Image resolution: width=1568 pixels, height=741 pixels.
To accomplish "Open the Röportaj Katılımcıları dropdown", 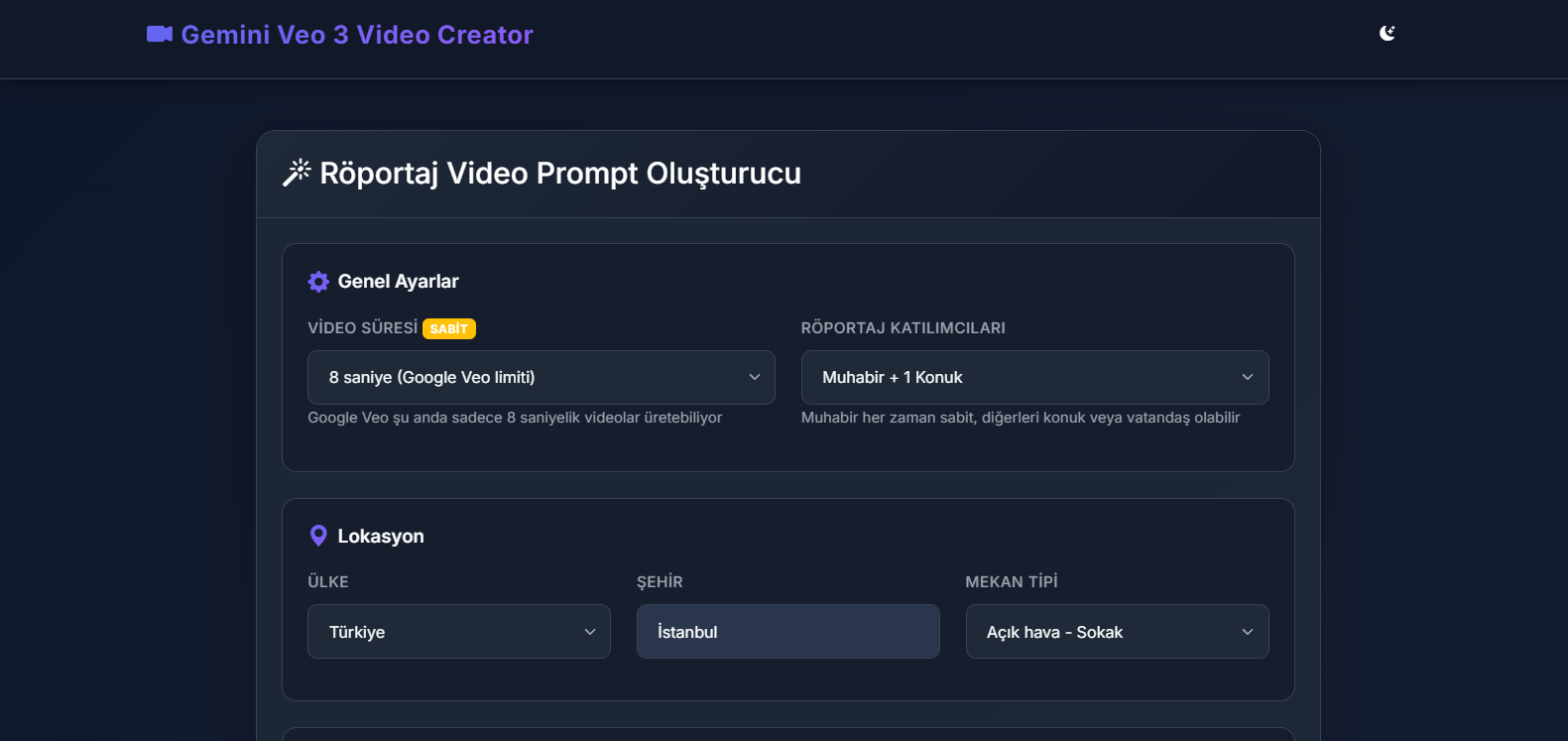I will pos(1034,377).
